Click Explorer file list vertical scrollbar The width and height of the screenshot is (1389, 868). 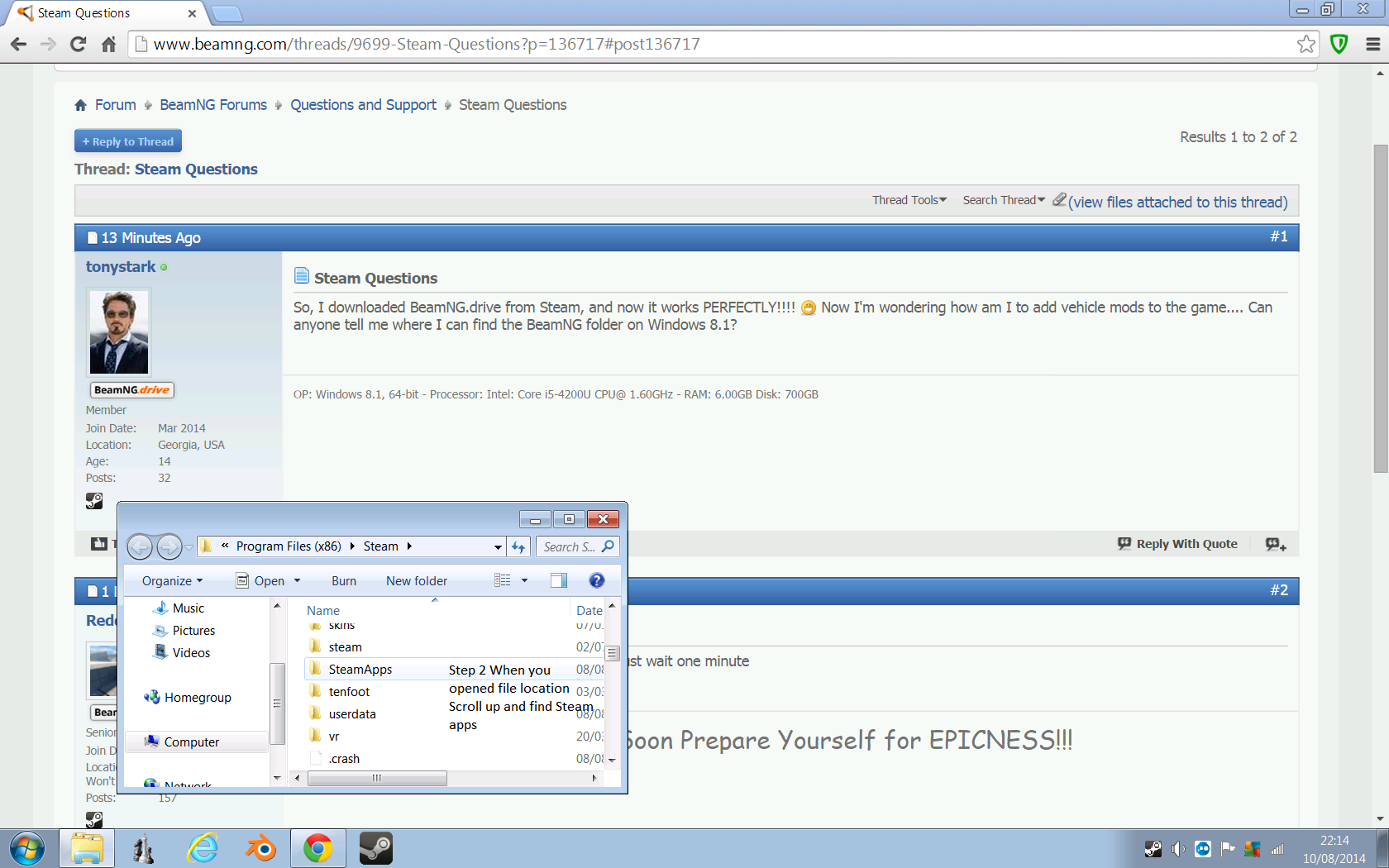coord(612,653)
